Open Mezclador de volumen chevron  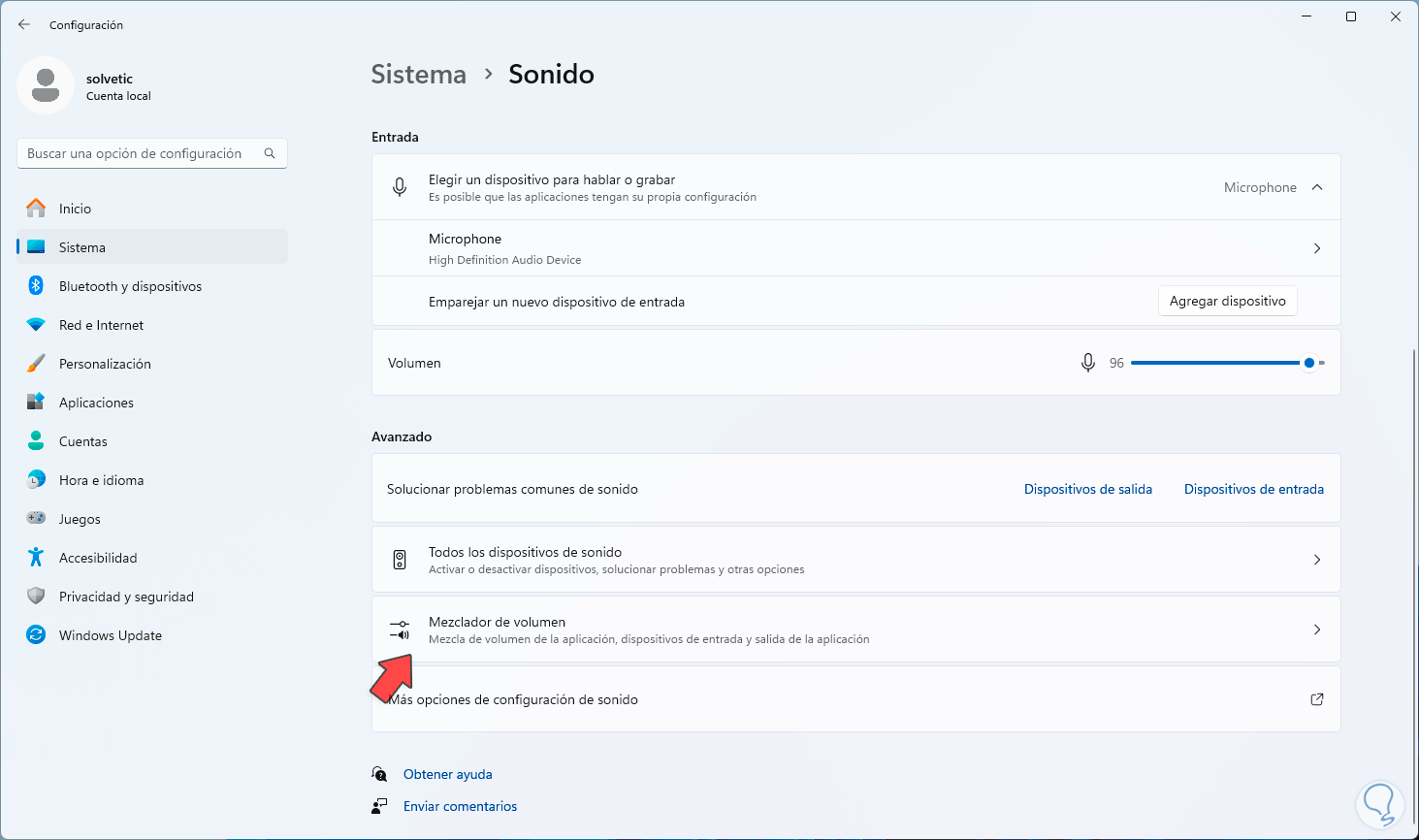point(1316,630)
